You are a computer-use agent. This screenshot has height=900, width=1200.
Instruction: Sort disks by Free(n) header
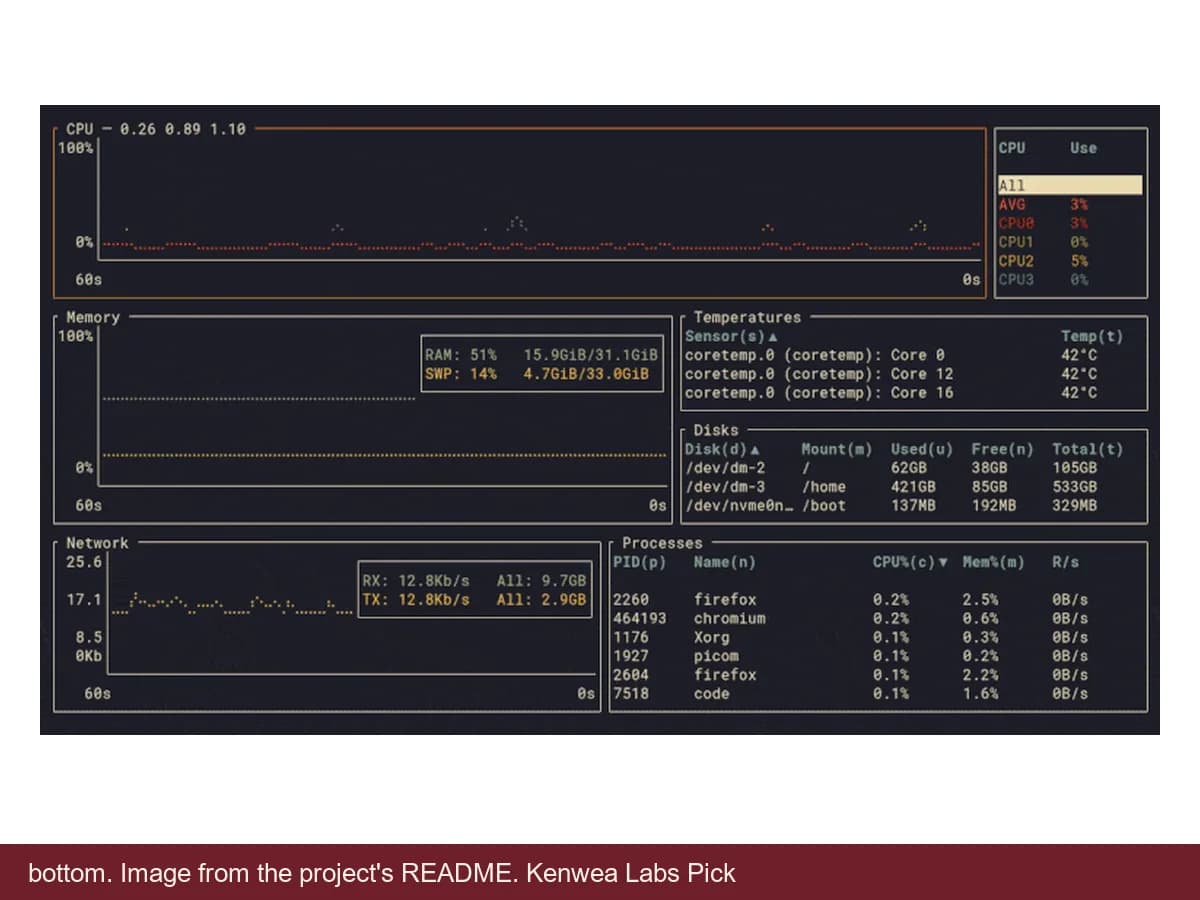[1002, 449]
